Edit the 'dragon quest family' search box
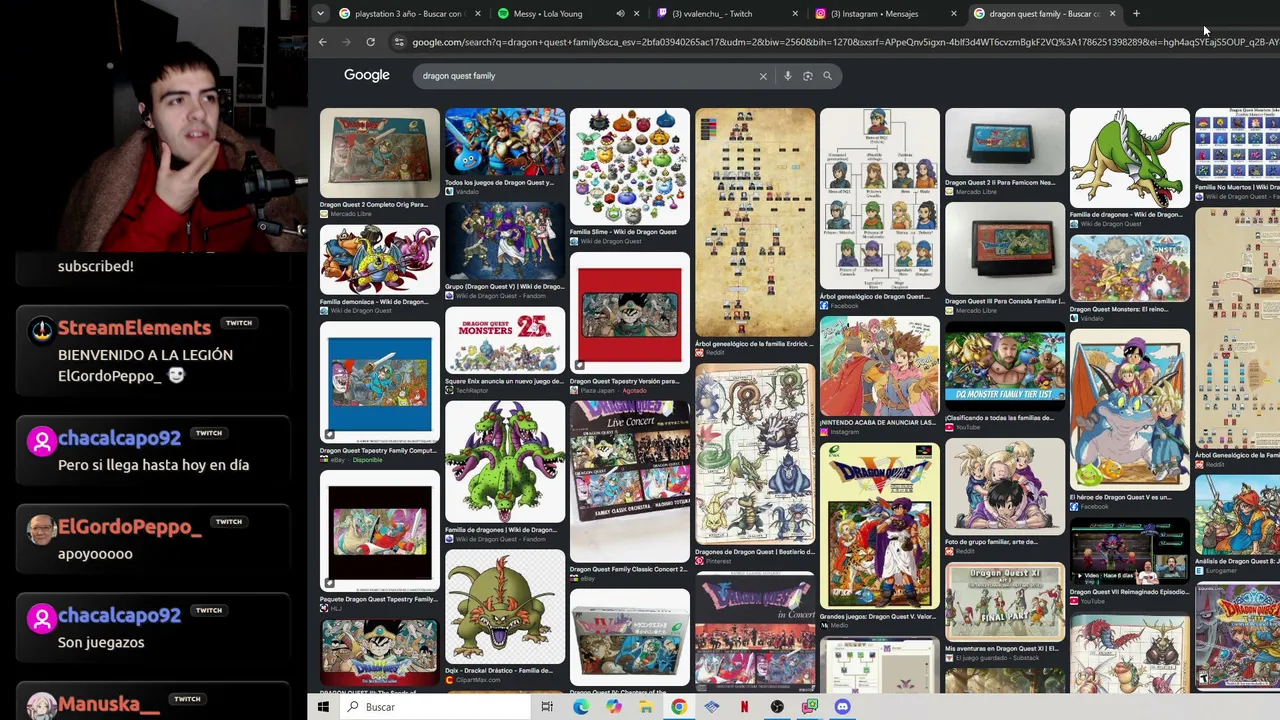 [585, 76]
